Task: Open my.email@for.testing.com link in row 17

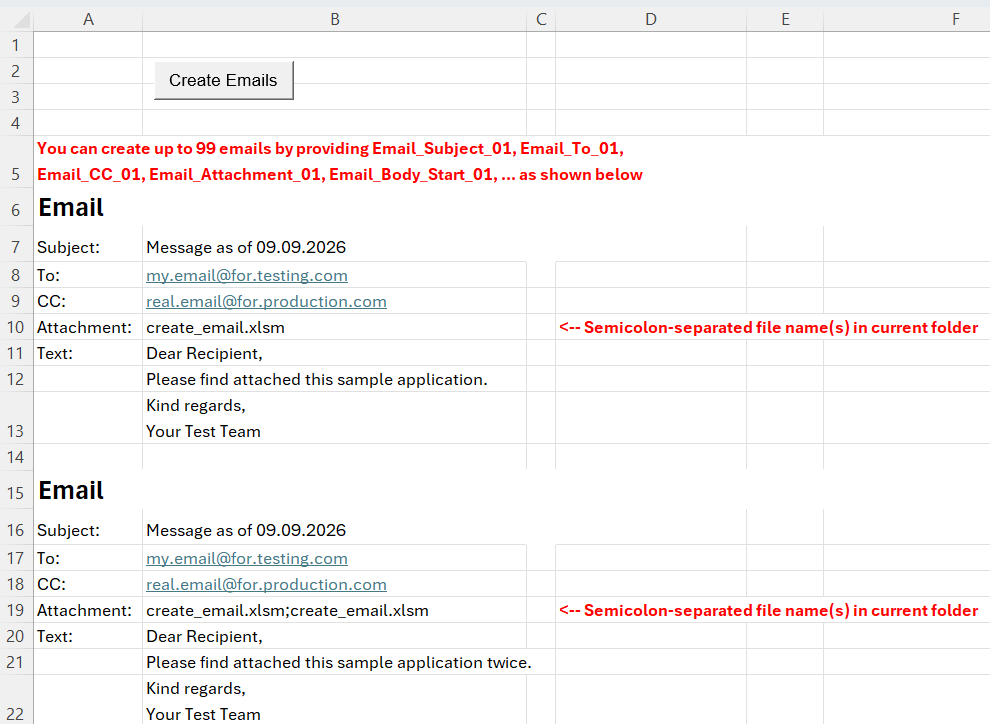Action: pos(247,559)
